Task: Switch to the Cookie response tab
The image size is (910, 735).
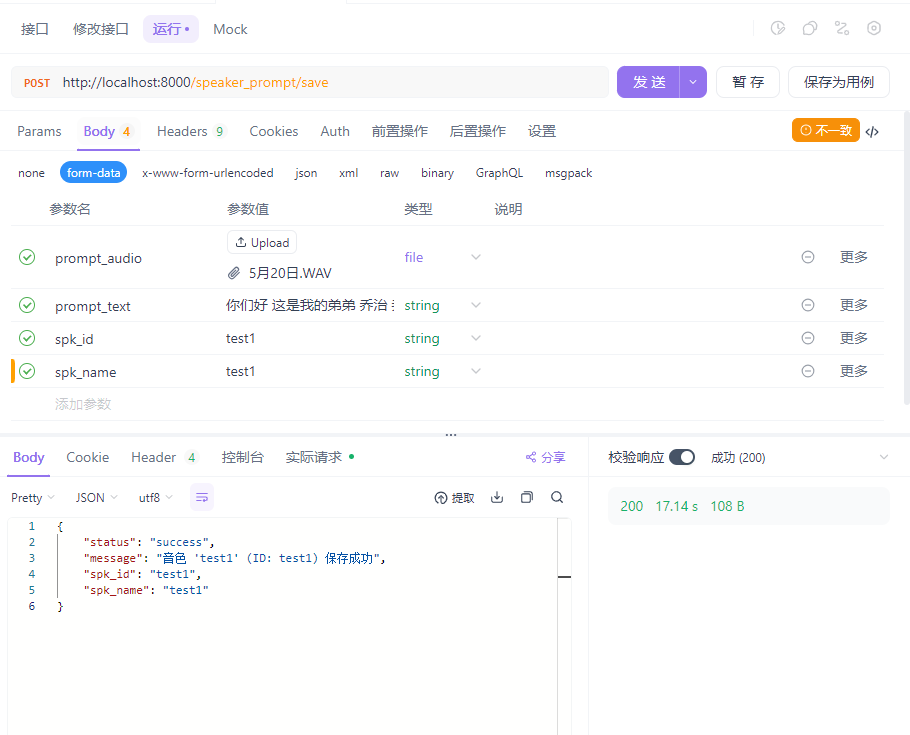Action: [x=87, y=457]
